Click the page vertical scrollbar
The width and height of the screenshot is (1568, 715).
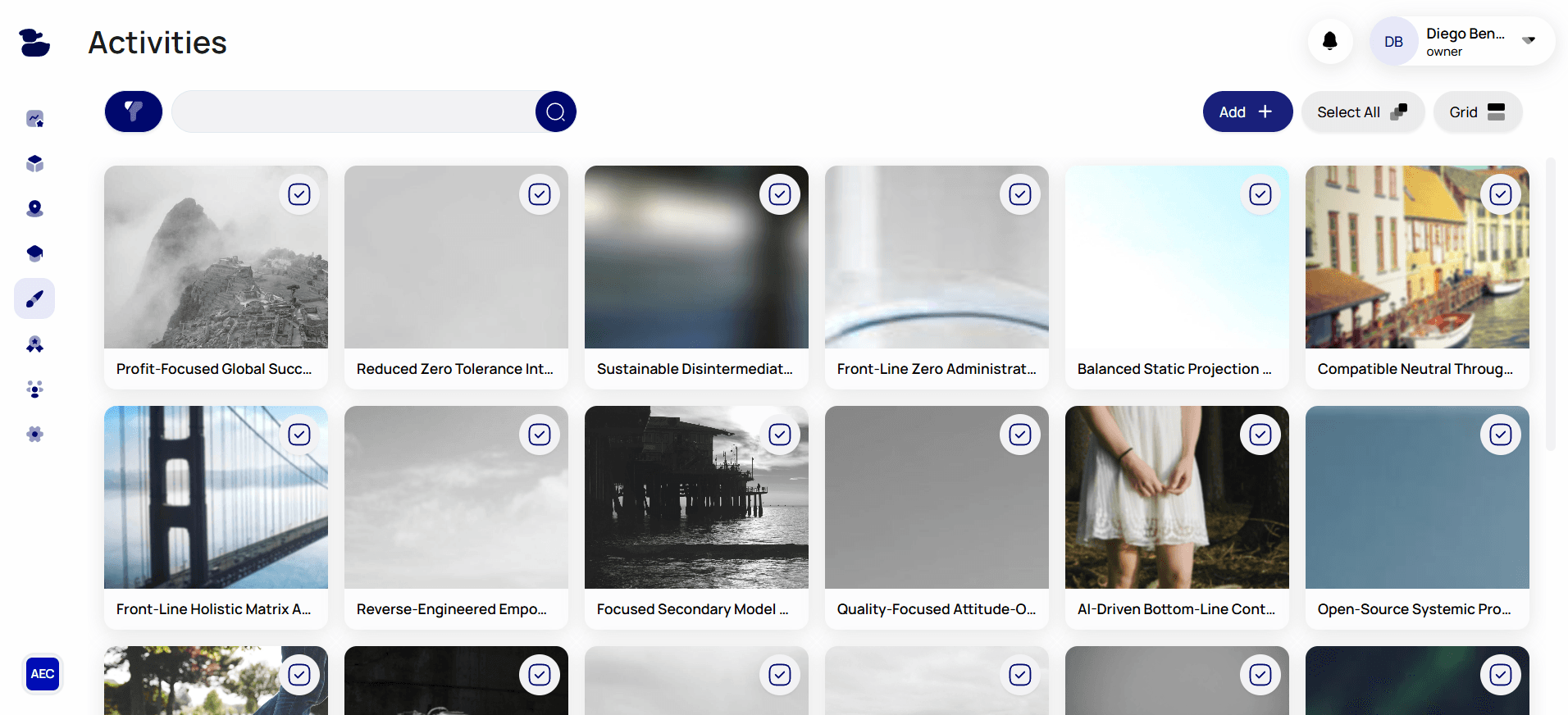1550,304
